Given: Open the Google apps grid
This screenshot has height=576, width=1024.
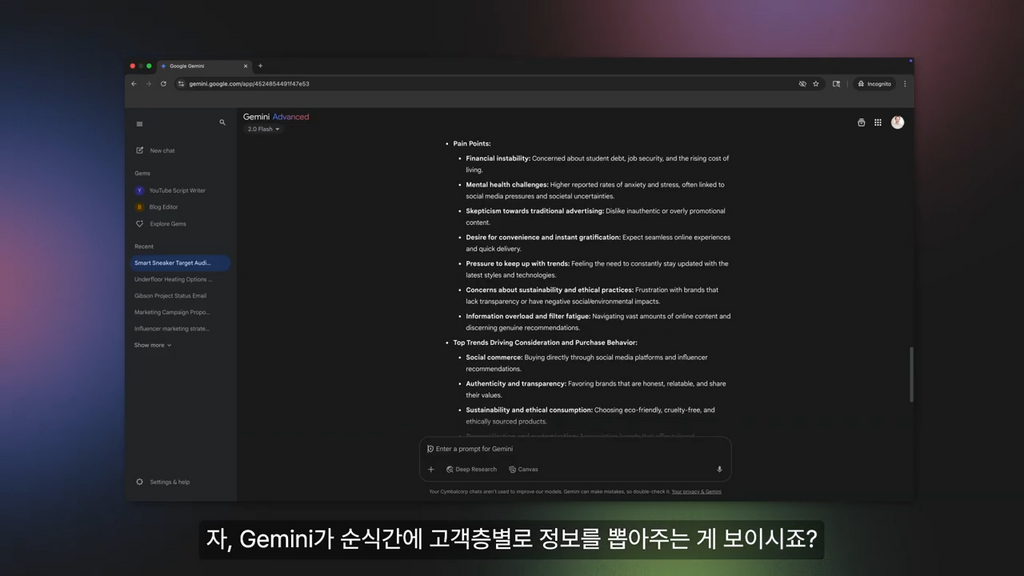Looking at the screenshot, I should coord(878,123).
